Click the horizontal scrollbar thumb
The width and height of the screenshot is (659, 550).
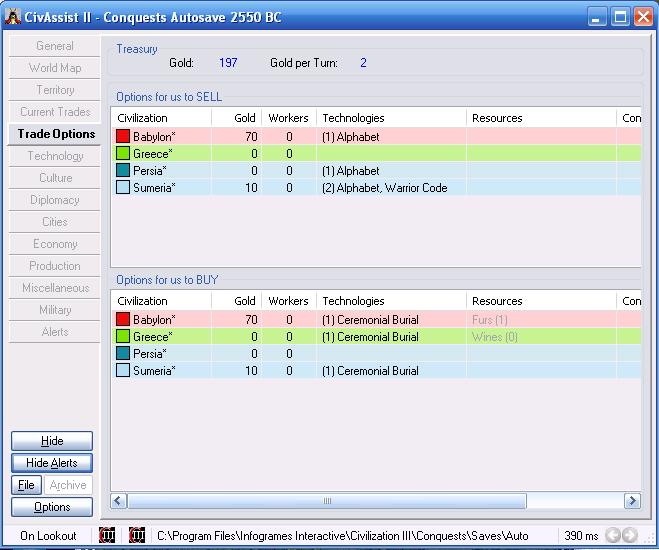(327, 501)
